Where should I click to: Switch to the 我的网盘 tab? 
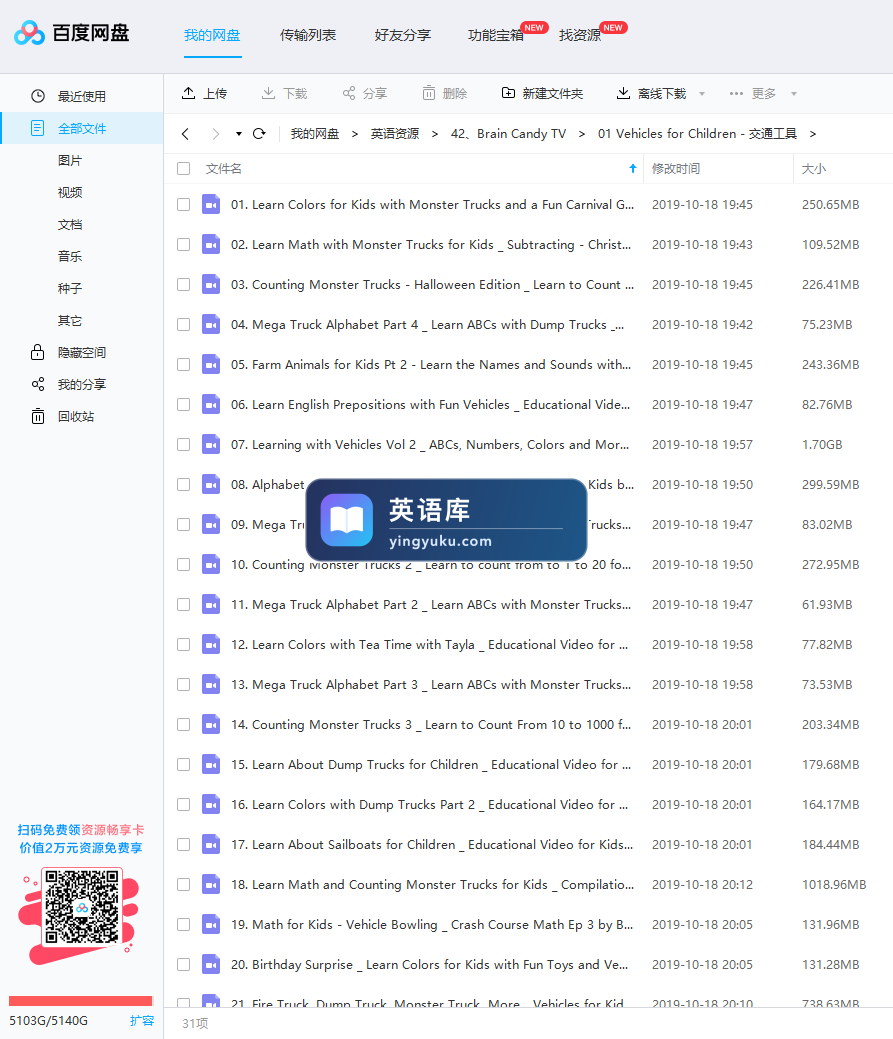[213, 35]
